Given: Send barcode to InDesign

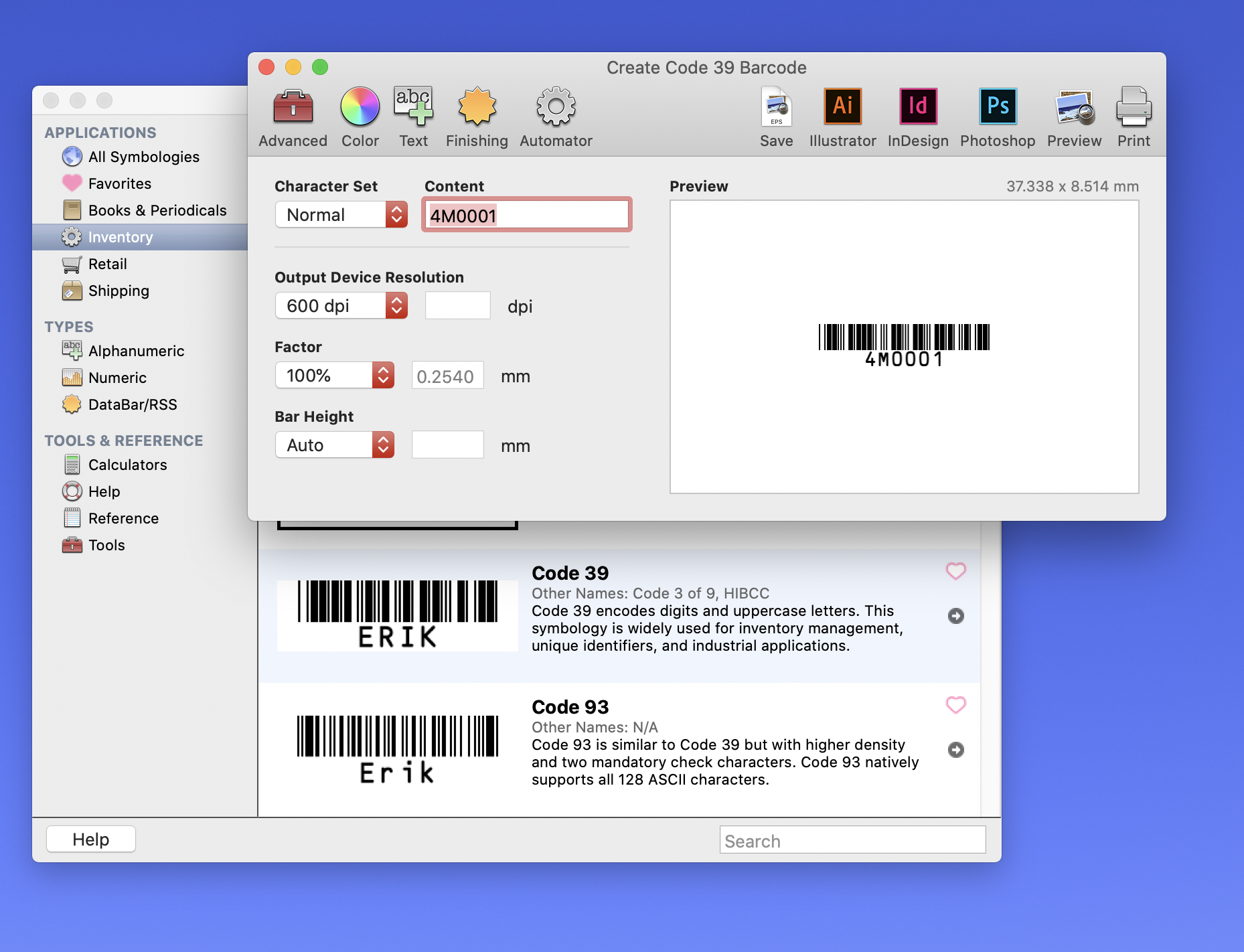Looking at the screenshot, I should click(x=918, y=118).
